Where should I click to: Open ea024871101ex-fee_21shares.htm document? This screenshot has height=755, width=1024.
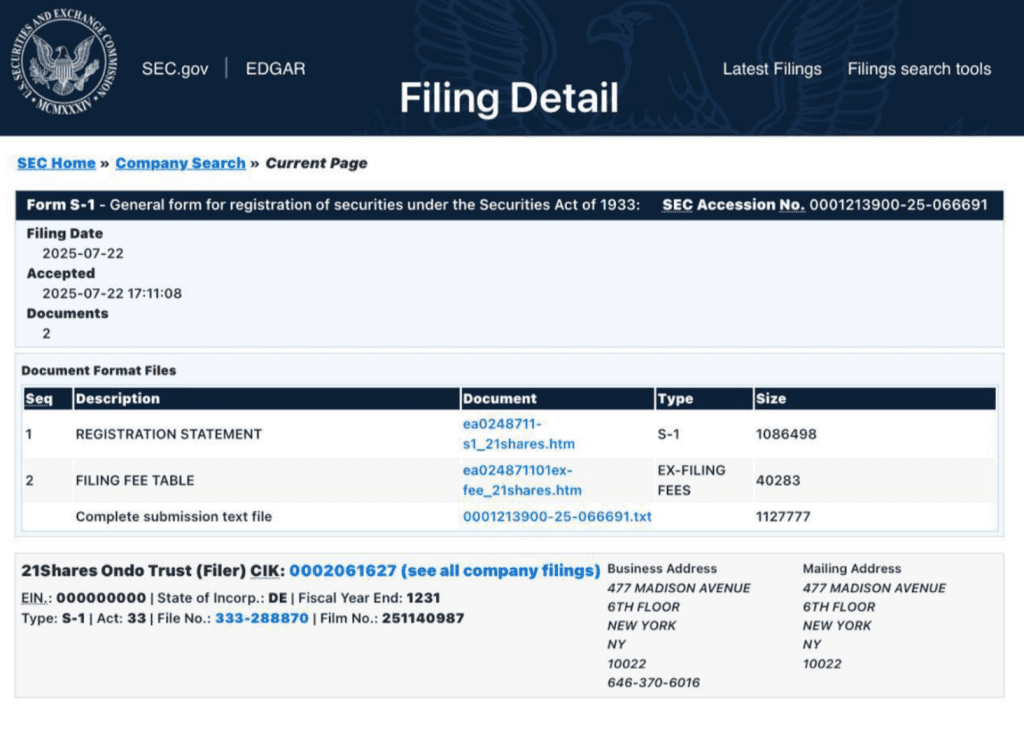(x=522, y=480)
